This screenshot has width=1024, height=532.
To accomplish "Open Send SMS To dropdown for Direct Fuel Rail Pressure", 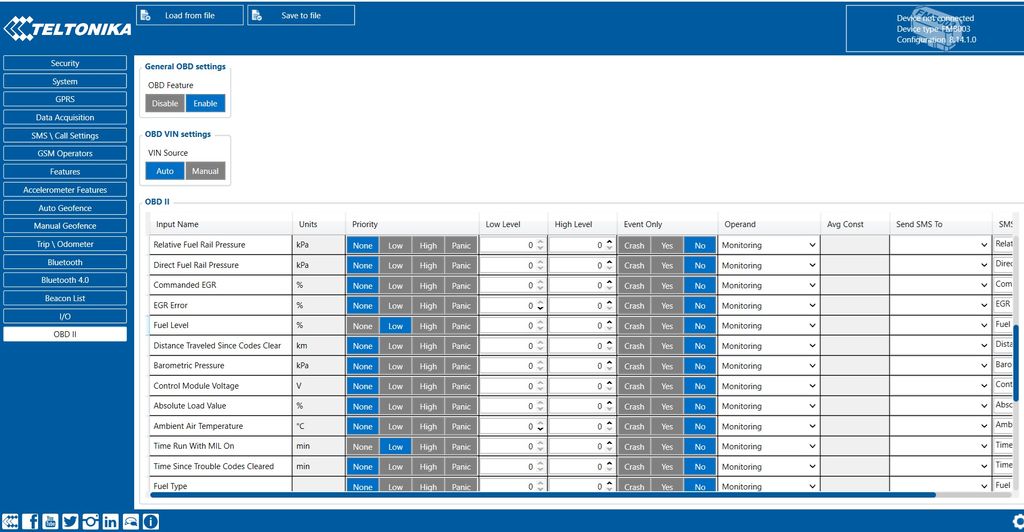I will tap(940, 266).
